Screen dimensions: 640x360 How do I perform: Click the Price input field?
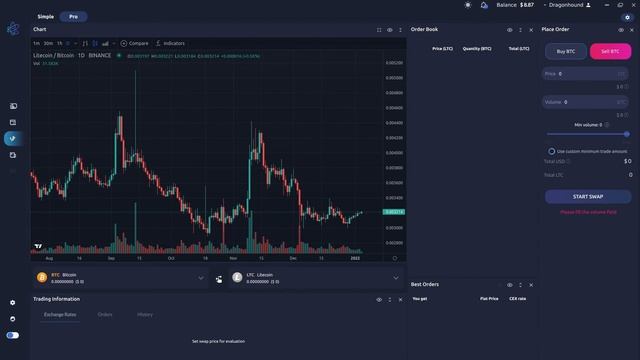[585, 74]
